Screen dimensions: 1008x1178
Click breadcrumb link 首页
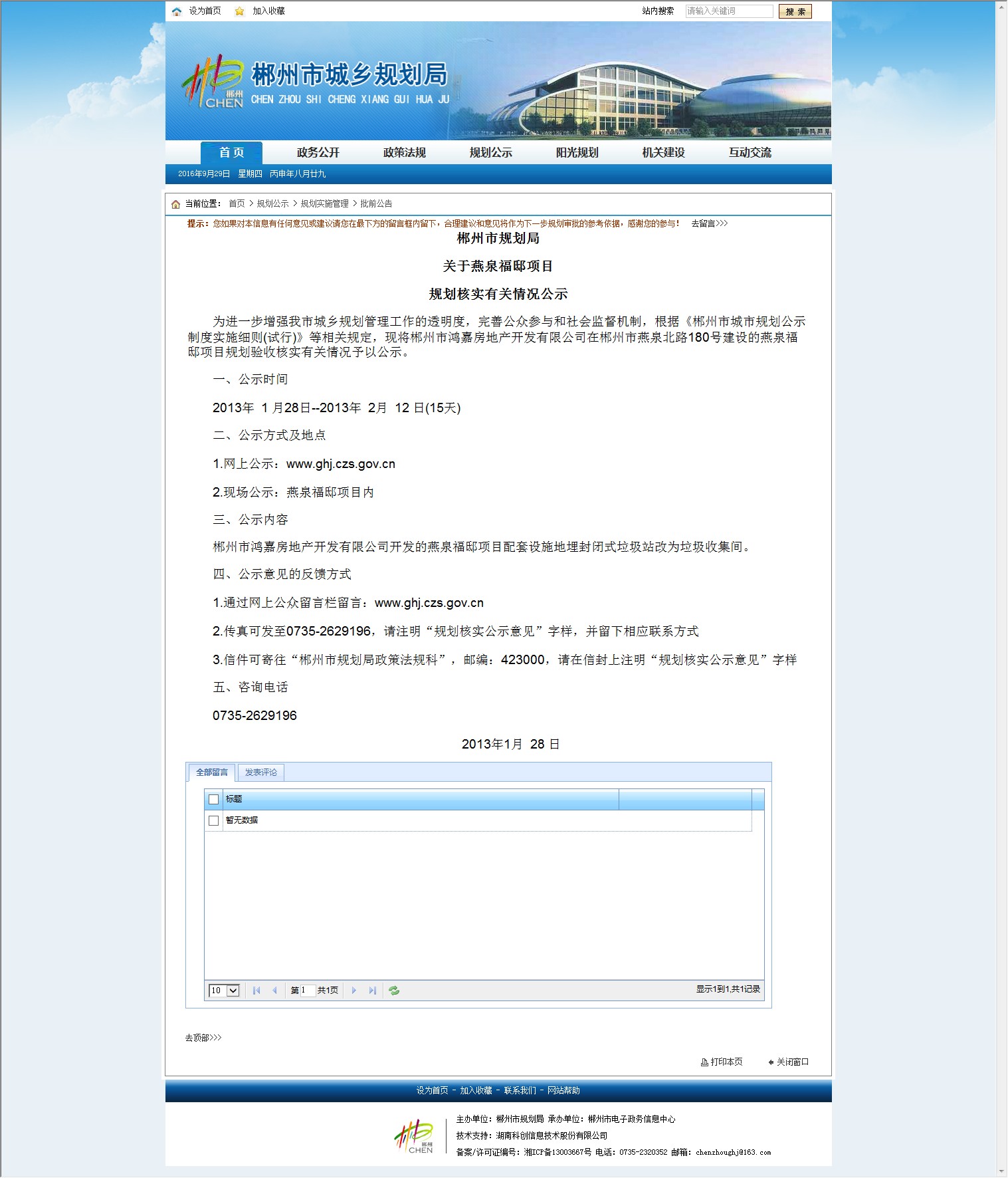[237, 204]
